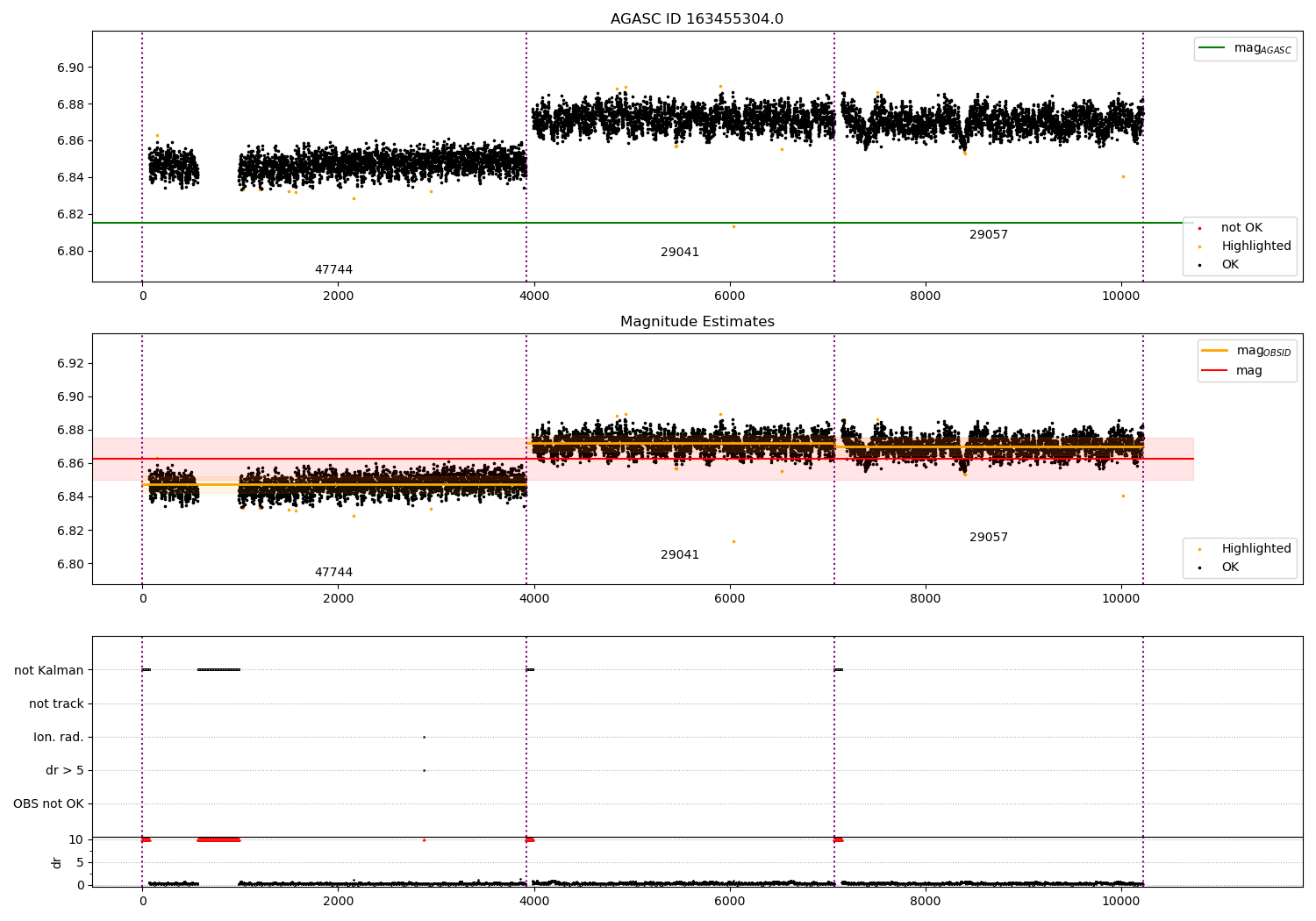The width and height of the screenshot is (1316, 921).
Task: Select the mag OBSID legend entry
Action: 1246,351
